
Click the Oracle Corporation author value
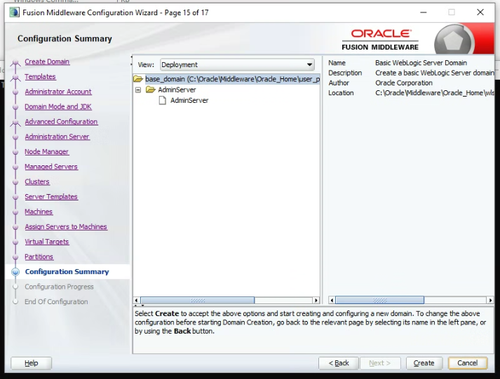click(404, 83)
